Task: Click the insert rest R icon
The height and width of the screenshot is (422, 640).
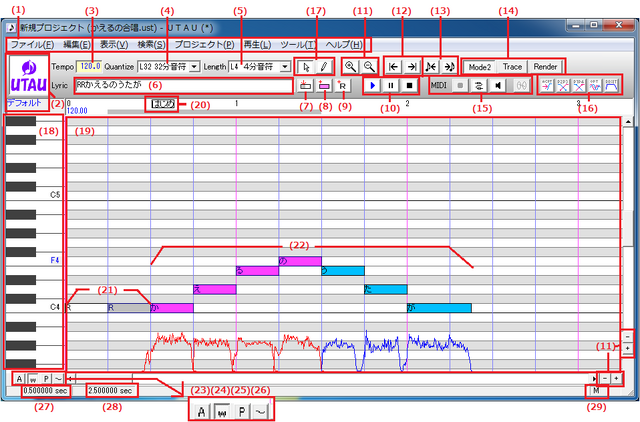Action: [x=342, y=86]
